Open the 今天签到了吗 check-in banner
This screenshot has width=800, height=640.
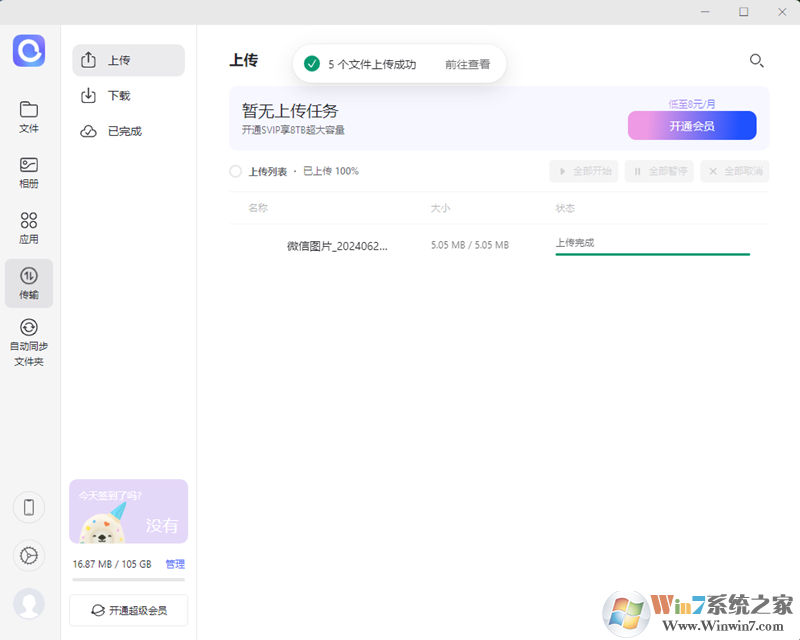click(129, 511)
